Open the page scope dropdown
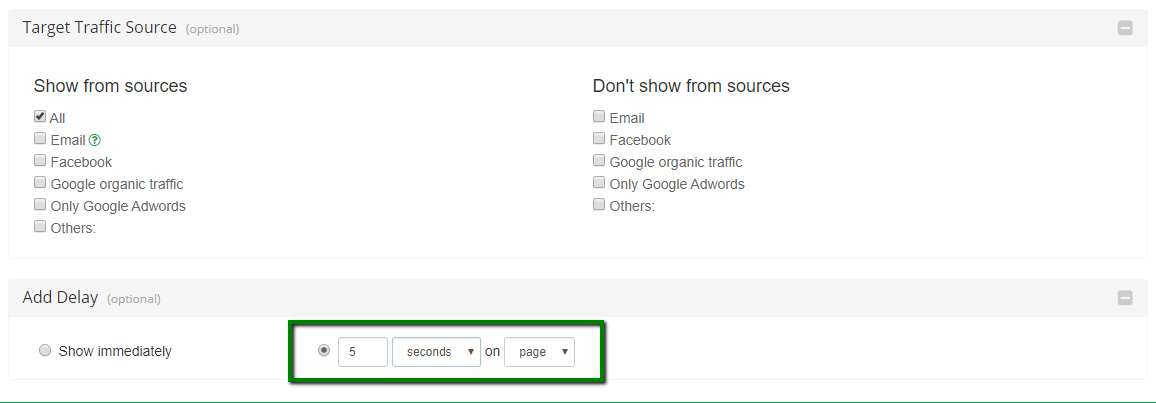This screenshot has width=1156, height=403. (539, 352)
